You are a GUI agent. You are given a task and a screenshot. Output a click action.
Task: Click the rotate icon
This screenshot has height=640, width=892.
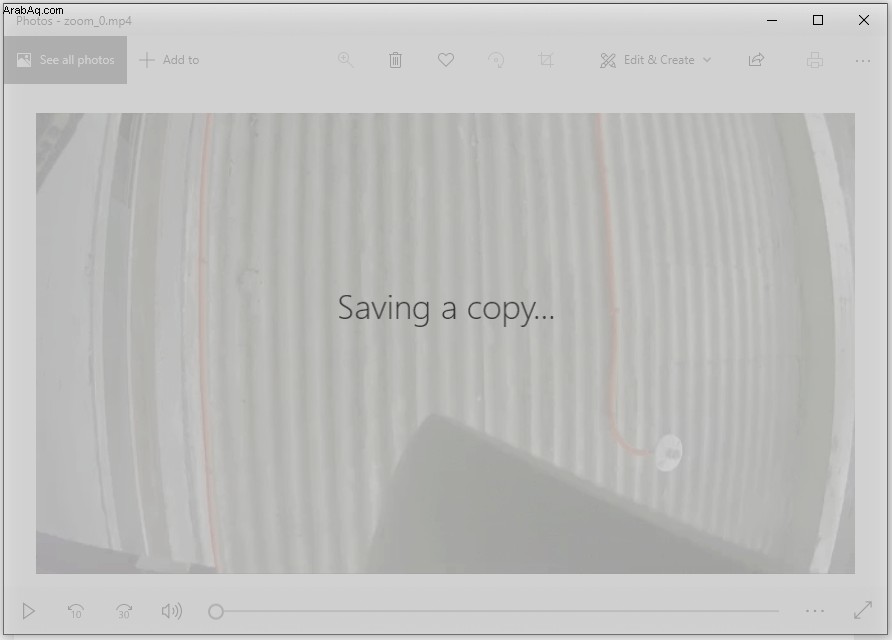tap(496, 60)
